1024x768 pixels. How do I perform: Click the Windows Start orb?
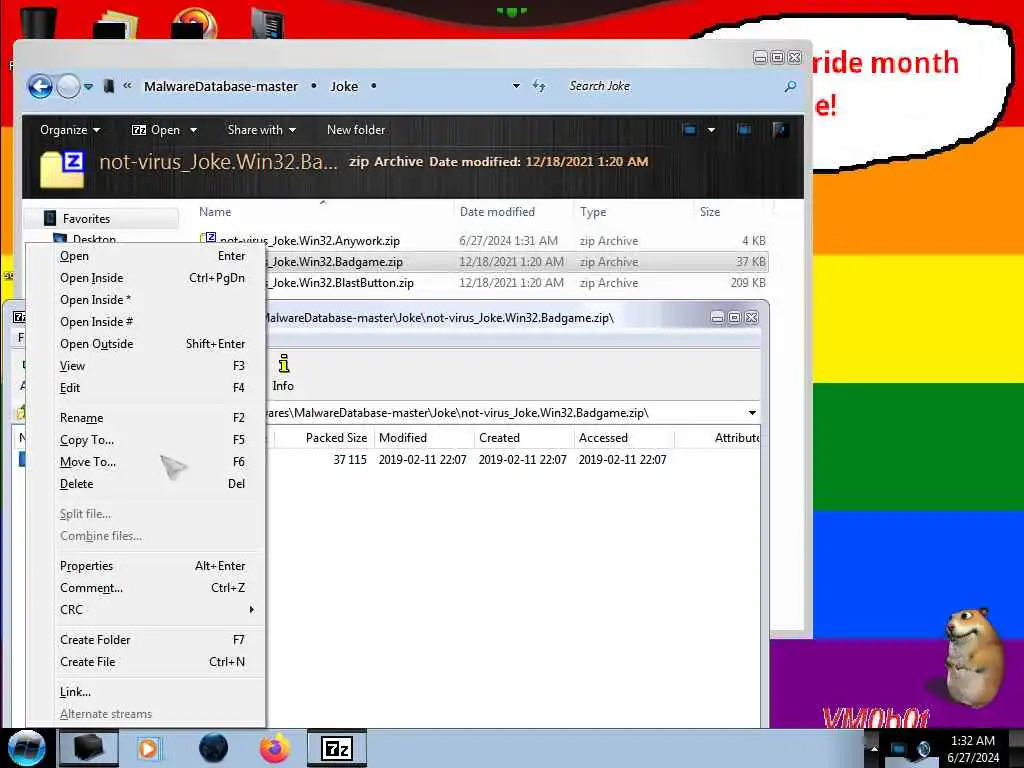point(26,748)
